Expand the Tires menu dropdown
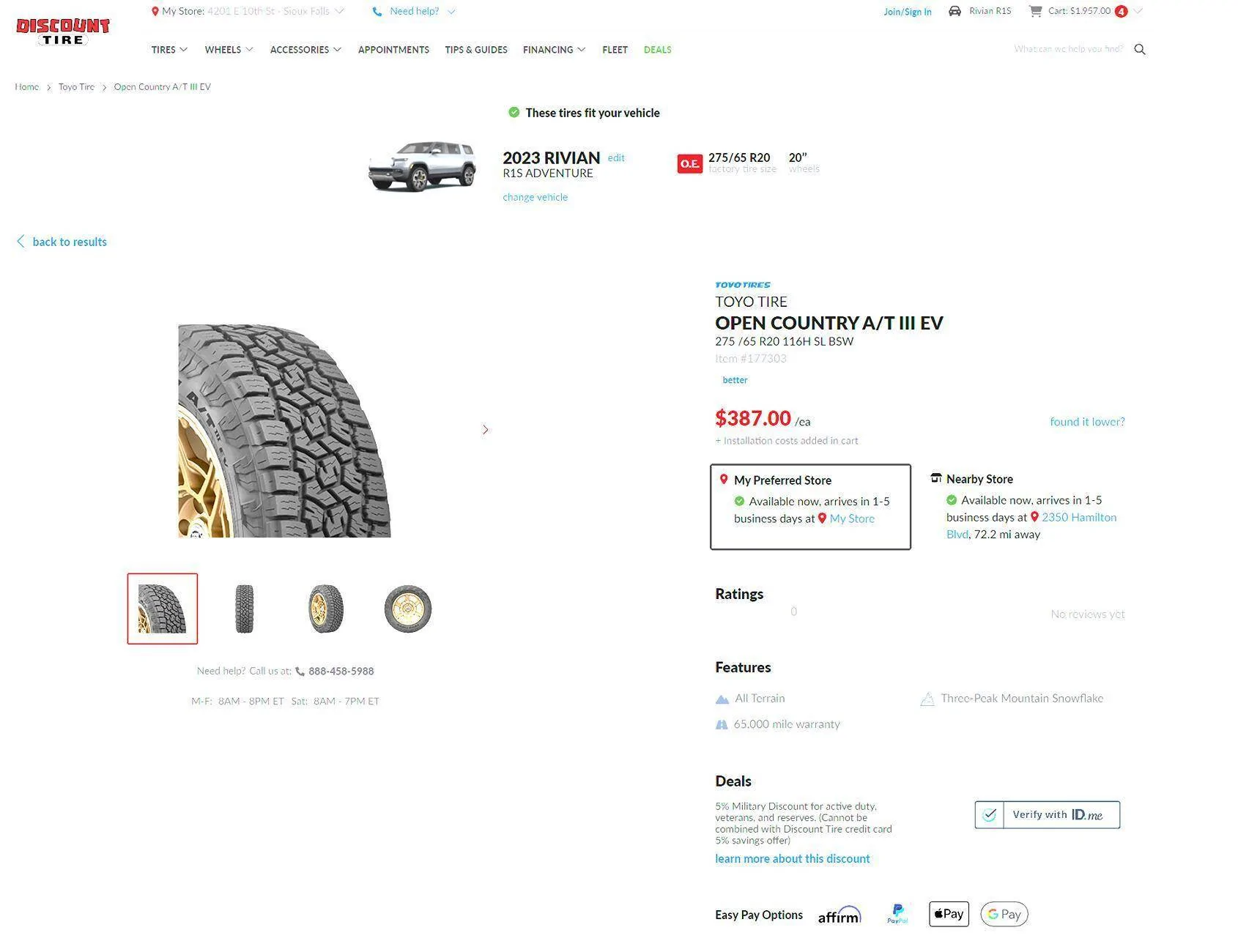The image size is (1238, 952). pos(169,50)
